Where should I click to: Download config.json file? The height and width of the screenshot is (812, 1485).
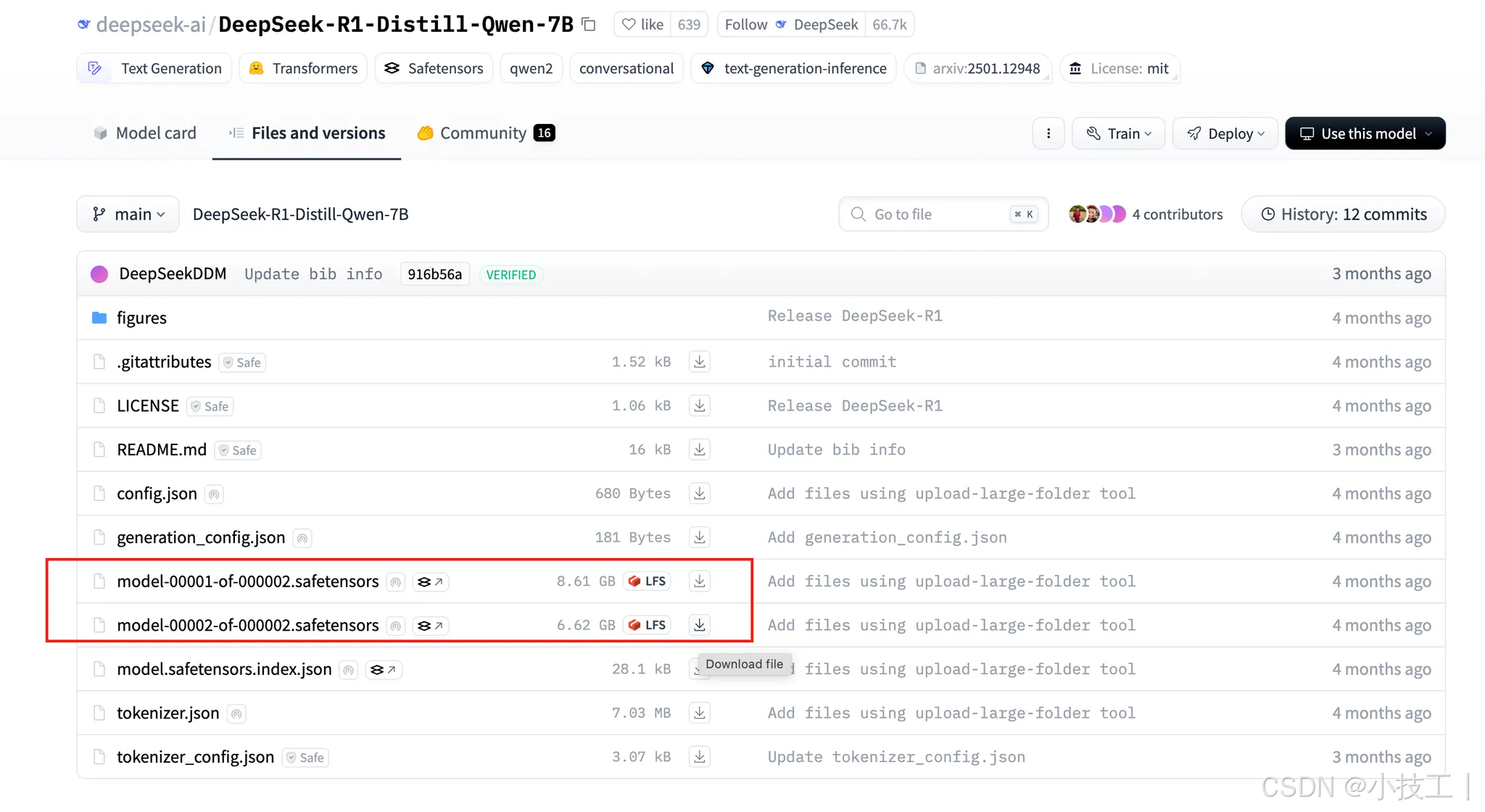[x=699, y=493]
